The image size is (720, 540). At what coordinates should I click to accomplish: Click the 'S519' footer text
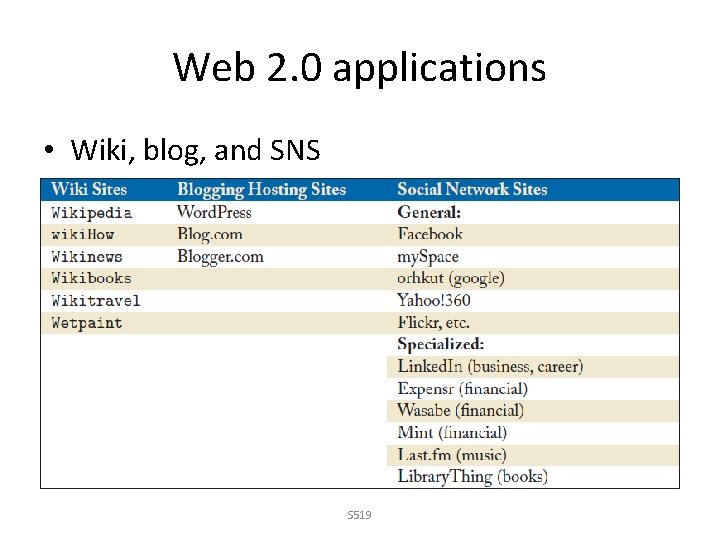click(360, 515)
